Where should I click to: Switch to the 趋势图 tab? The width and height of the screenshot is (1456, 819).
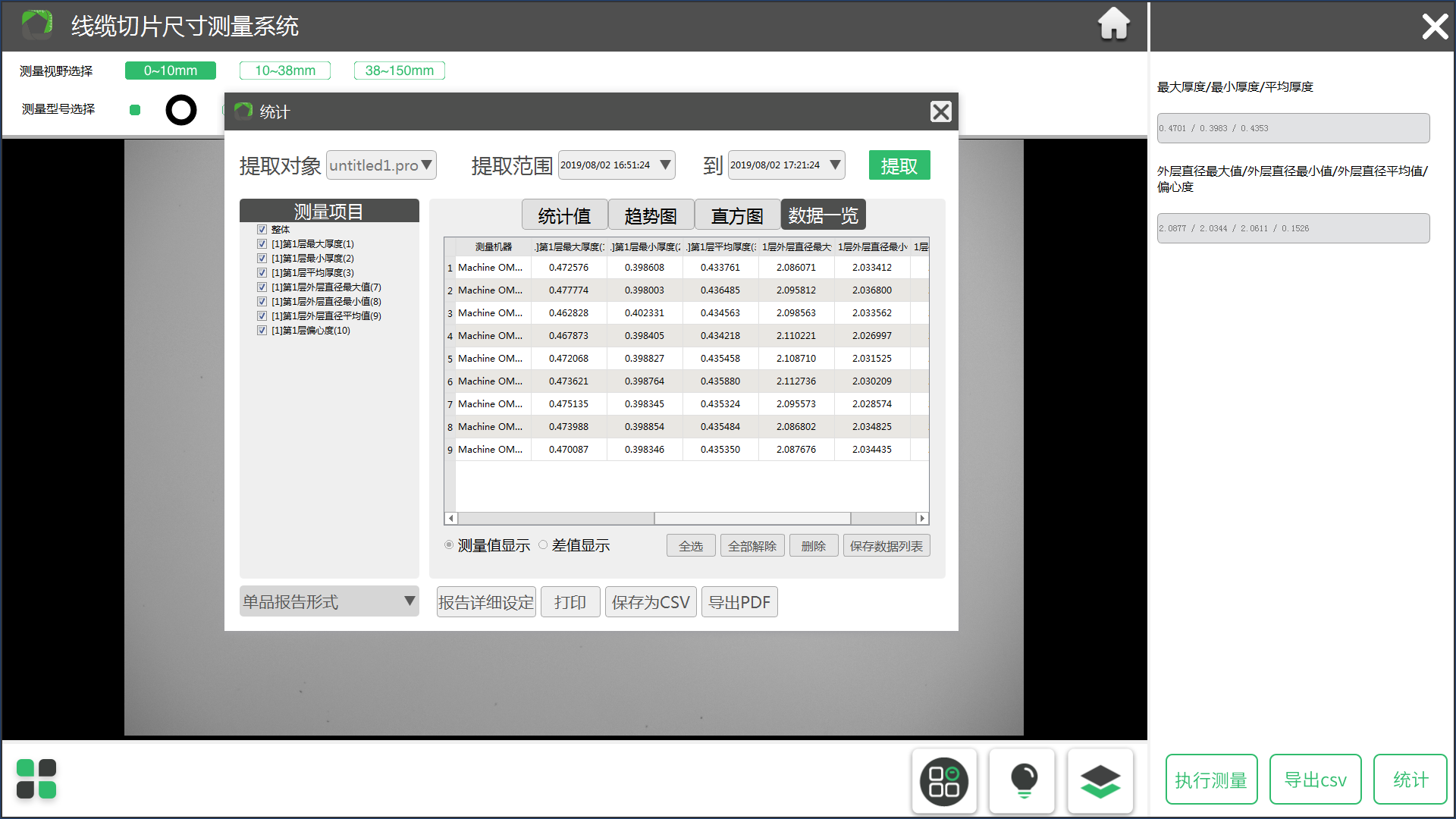tap(651, 216)
